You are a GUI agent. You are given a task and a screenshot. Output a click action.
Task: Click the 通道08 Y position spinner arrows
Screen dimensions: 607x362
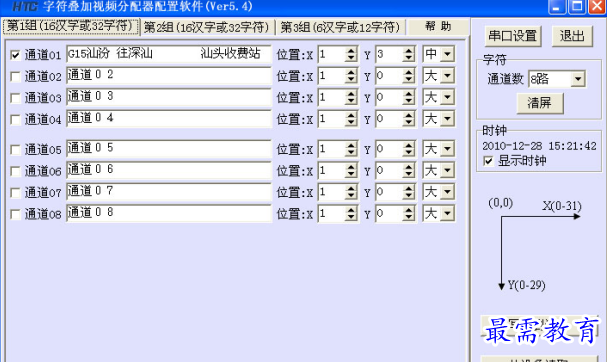click(x=409, y=214)
